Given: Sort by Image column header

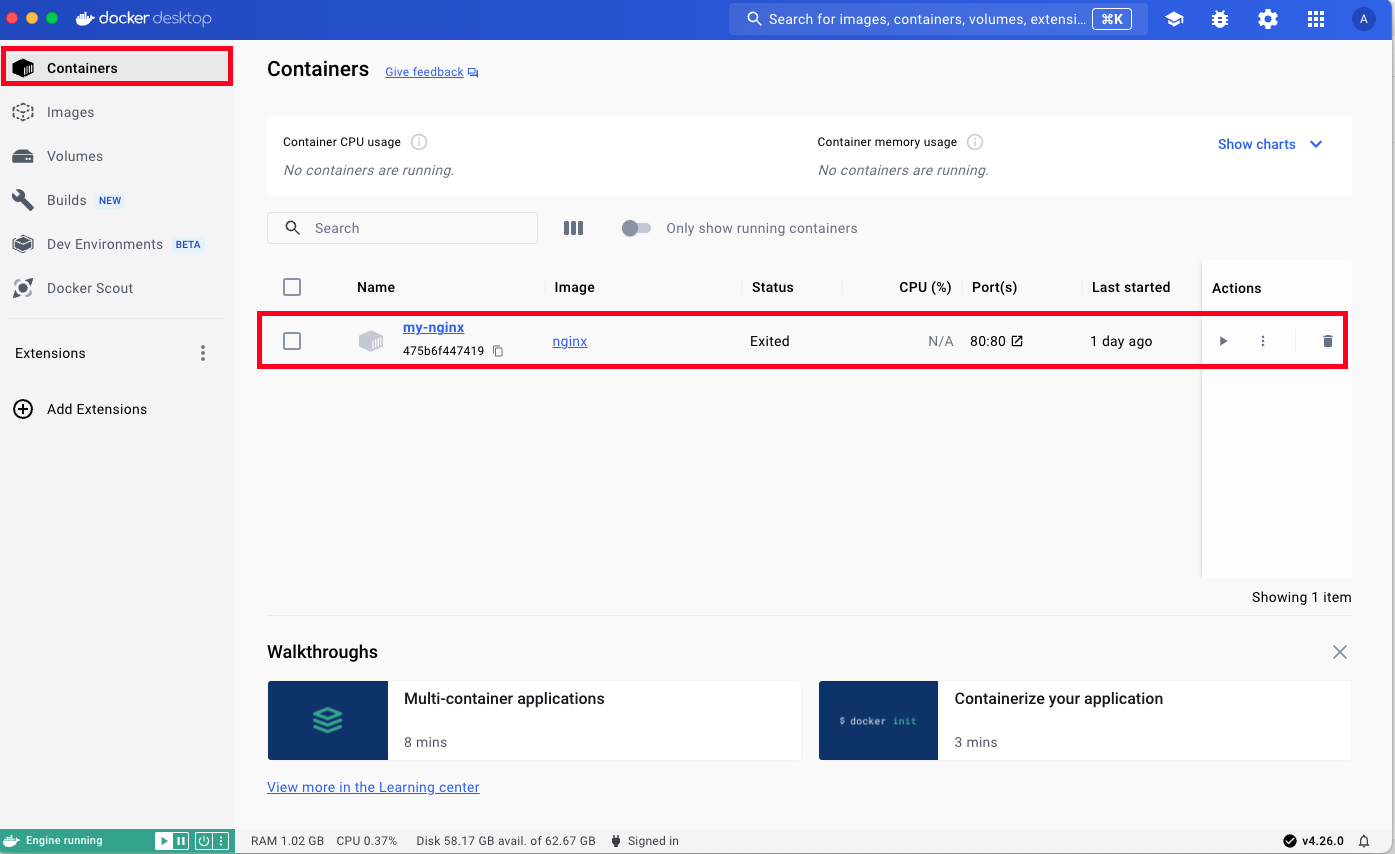Looking at the screenshot, I should click(x=575, y=287).
